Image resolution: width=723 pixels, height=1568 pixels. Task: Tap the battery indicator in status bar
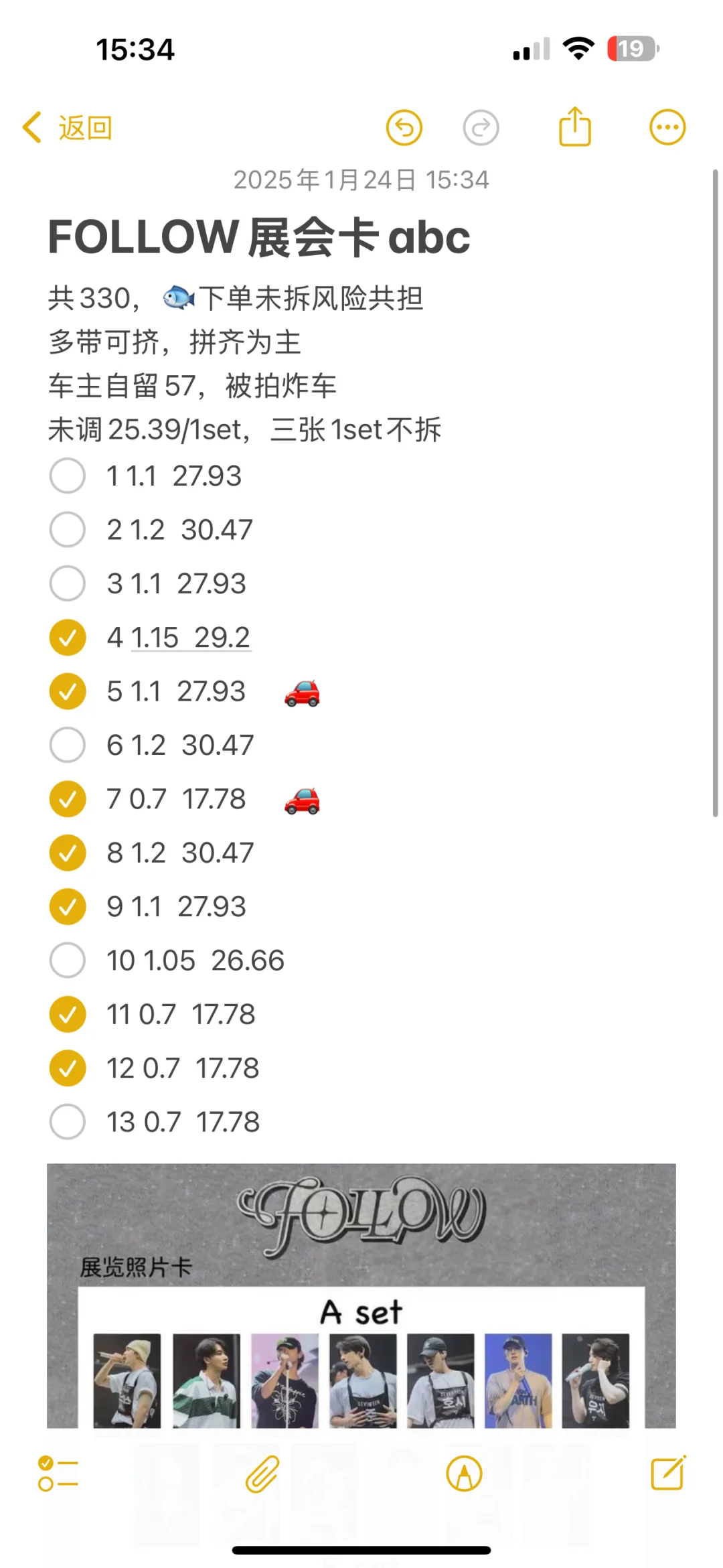[x=633, y=49]
